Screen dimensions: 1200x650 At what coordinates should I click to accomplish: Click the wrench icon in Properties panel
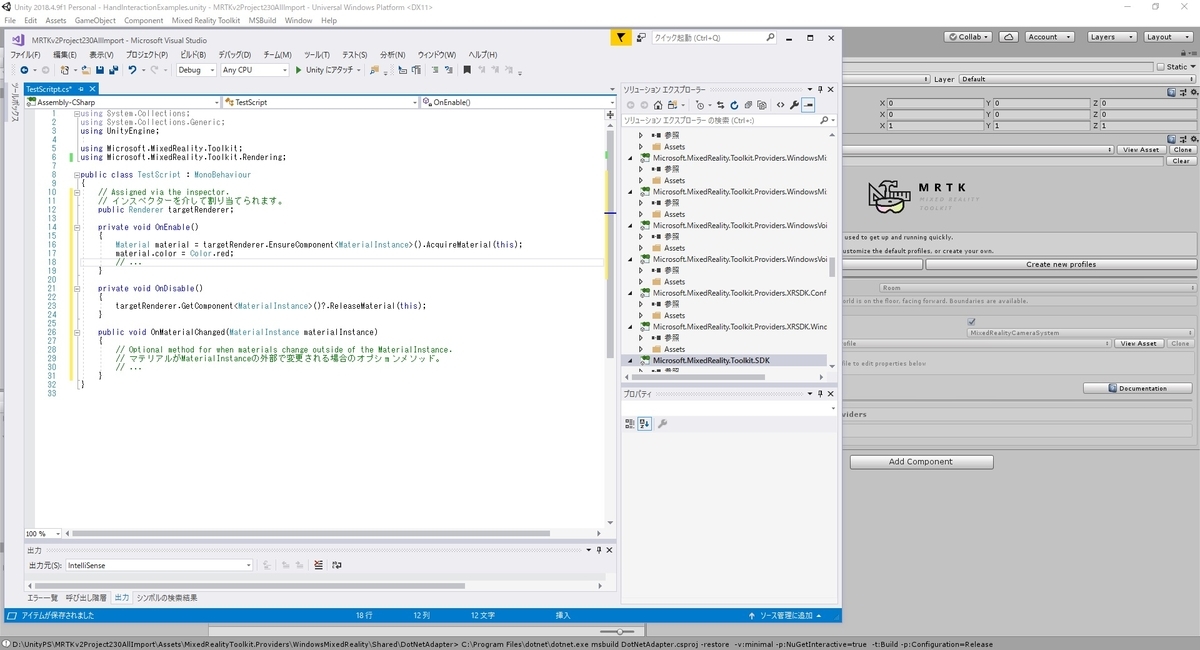pyautogui.click(x=662, y=424)
